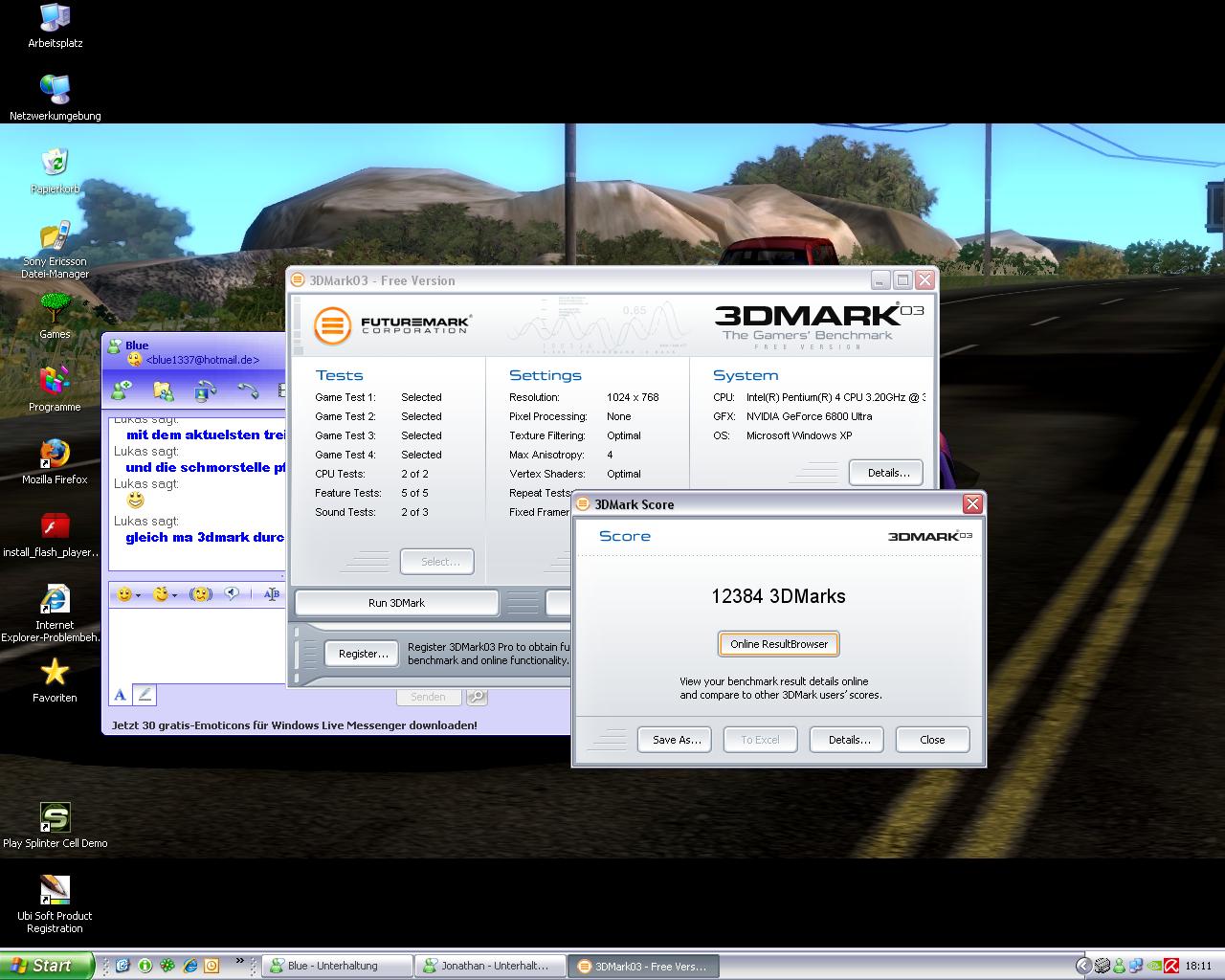Expand the emoticon smiley dropdown
Screen dimensions: 1225x980
pyautogui.click(x=138, y=595)
